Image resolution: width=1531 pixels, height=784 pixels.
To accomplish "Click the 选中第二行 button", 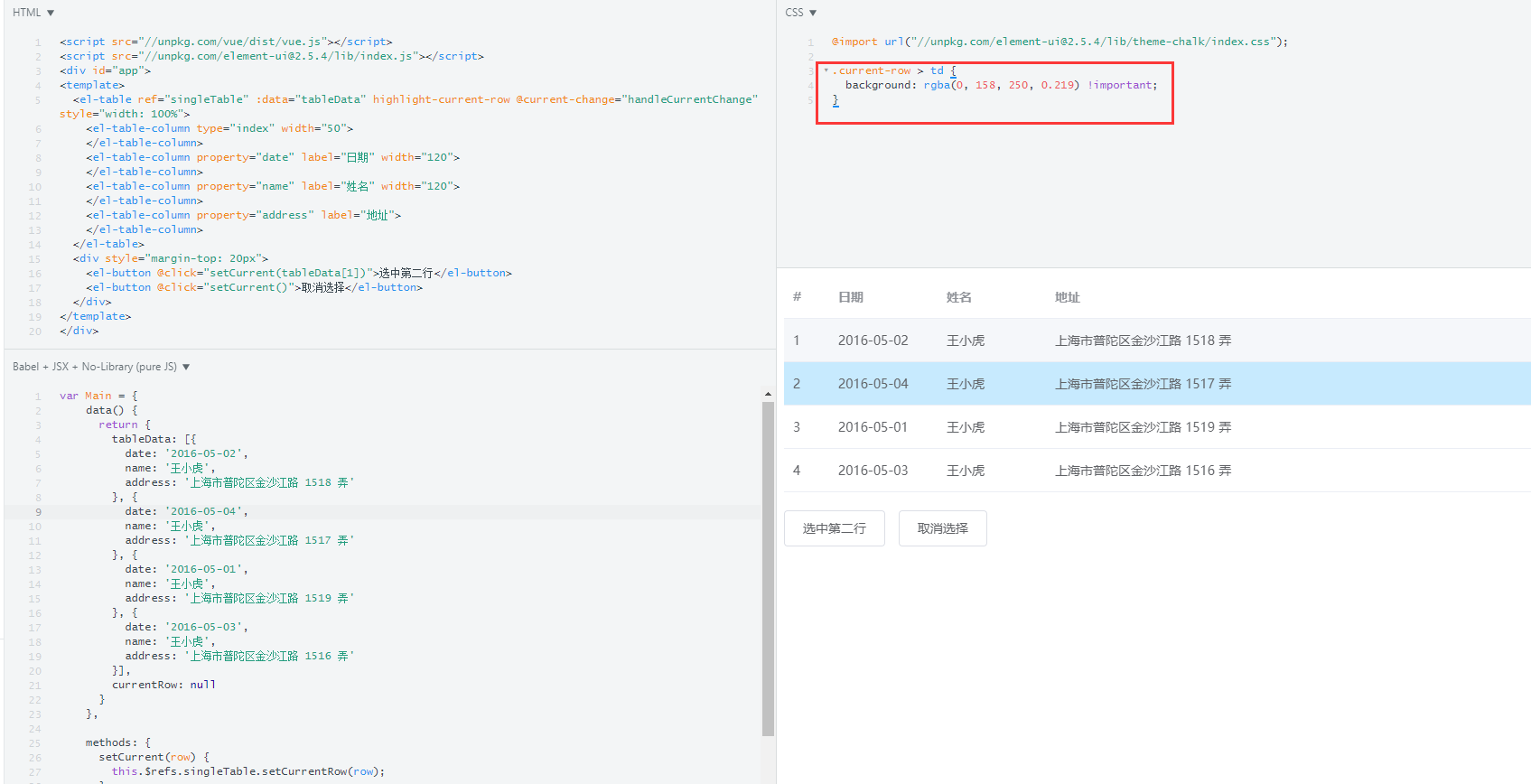I will [x=834, y=528].
